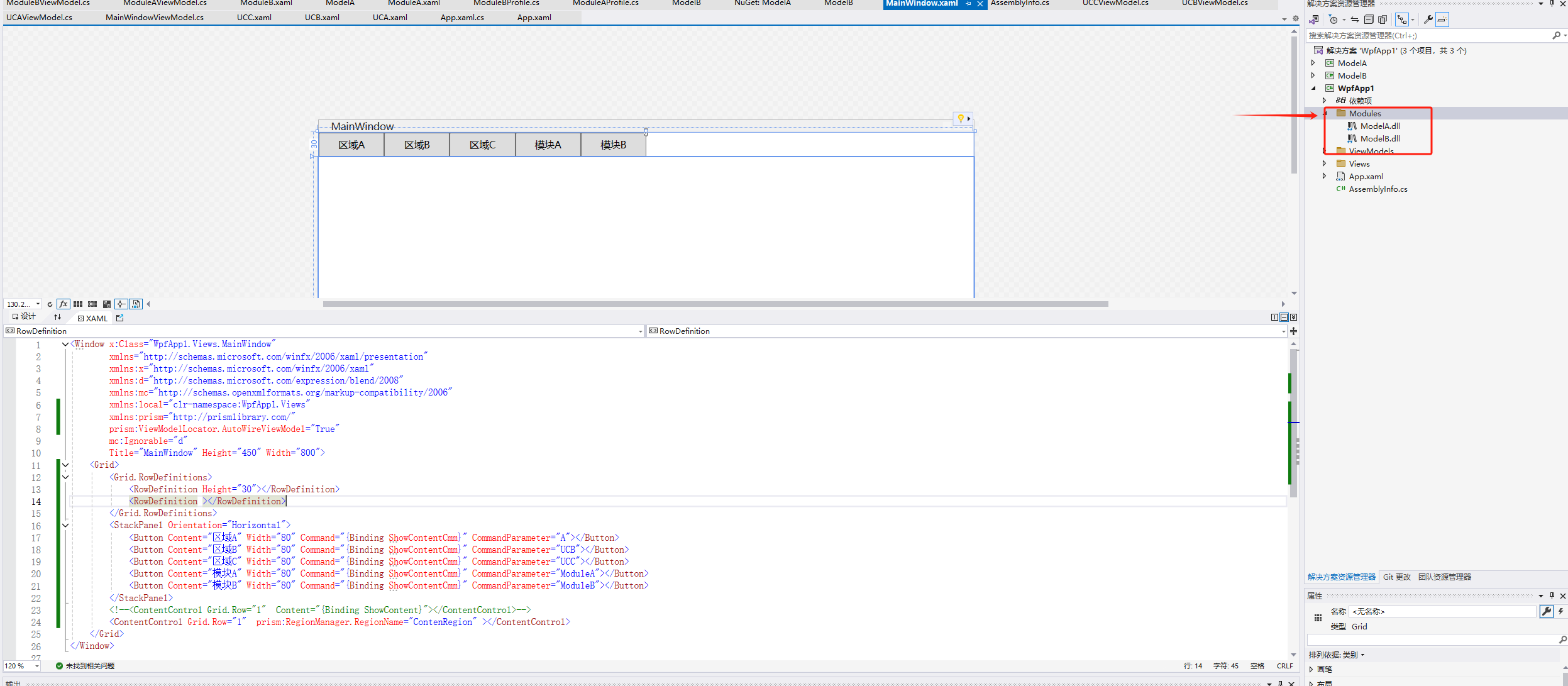Open the designer zoom percentage dropdown
Screen dimensions: 1568x686
tap(38, 304)
